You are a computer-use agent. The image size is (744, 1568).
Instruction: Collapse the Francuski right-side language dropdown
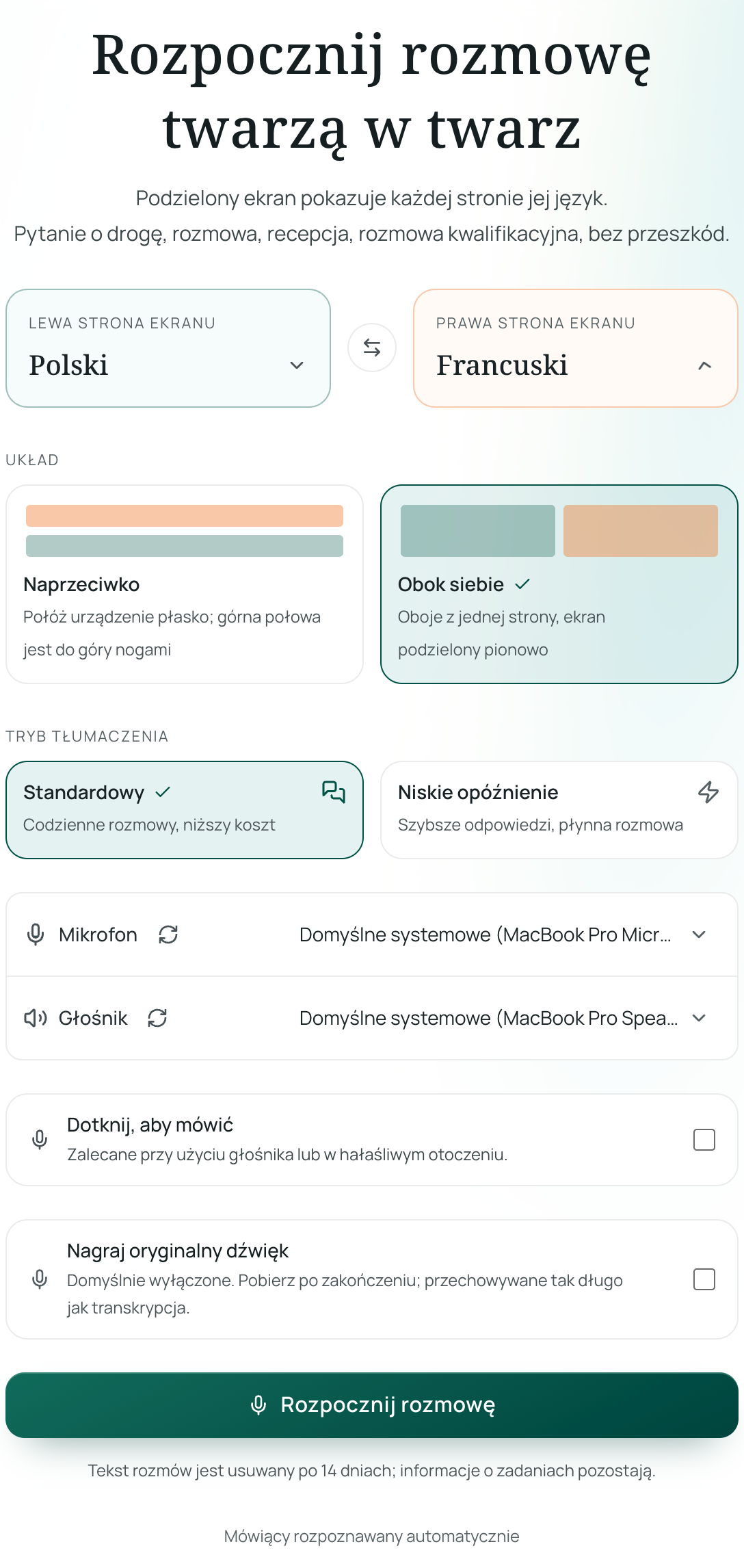coord(576,348)
